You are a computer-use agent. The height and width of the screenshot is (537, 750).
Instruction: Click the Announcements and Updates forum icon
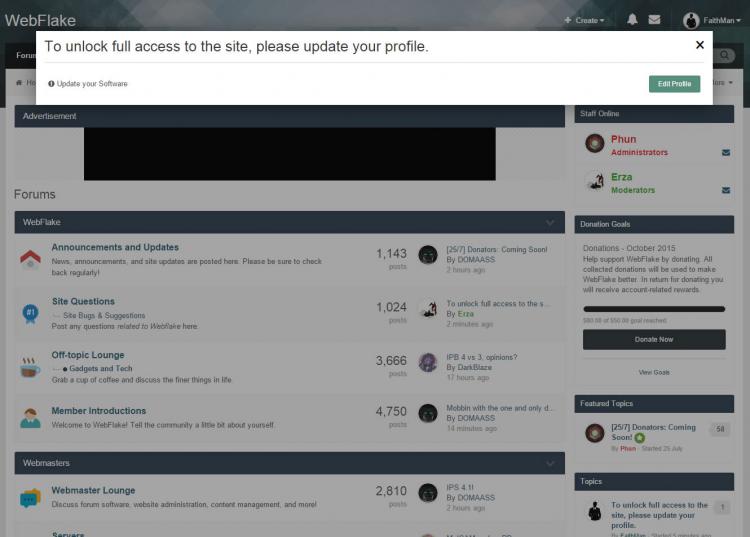tap(30, 259)
